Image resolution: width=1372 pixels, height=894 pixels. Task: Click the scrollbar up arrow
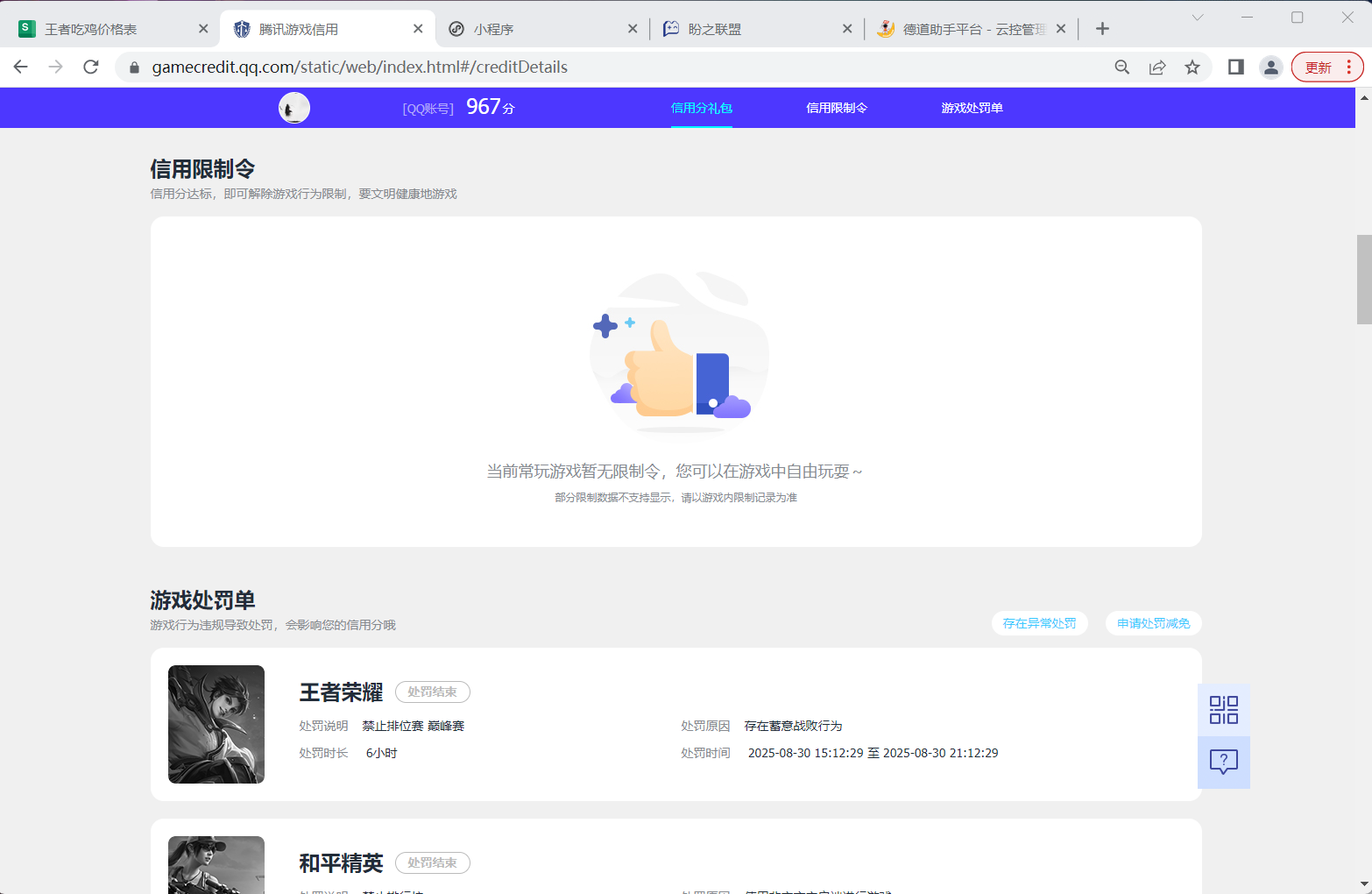point(1364,97)
